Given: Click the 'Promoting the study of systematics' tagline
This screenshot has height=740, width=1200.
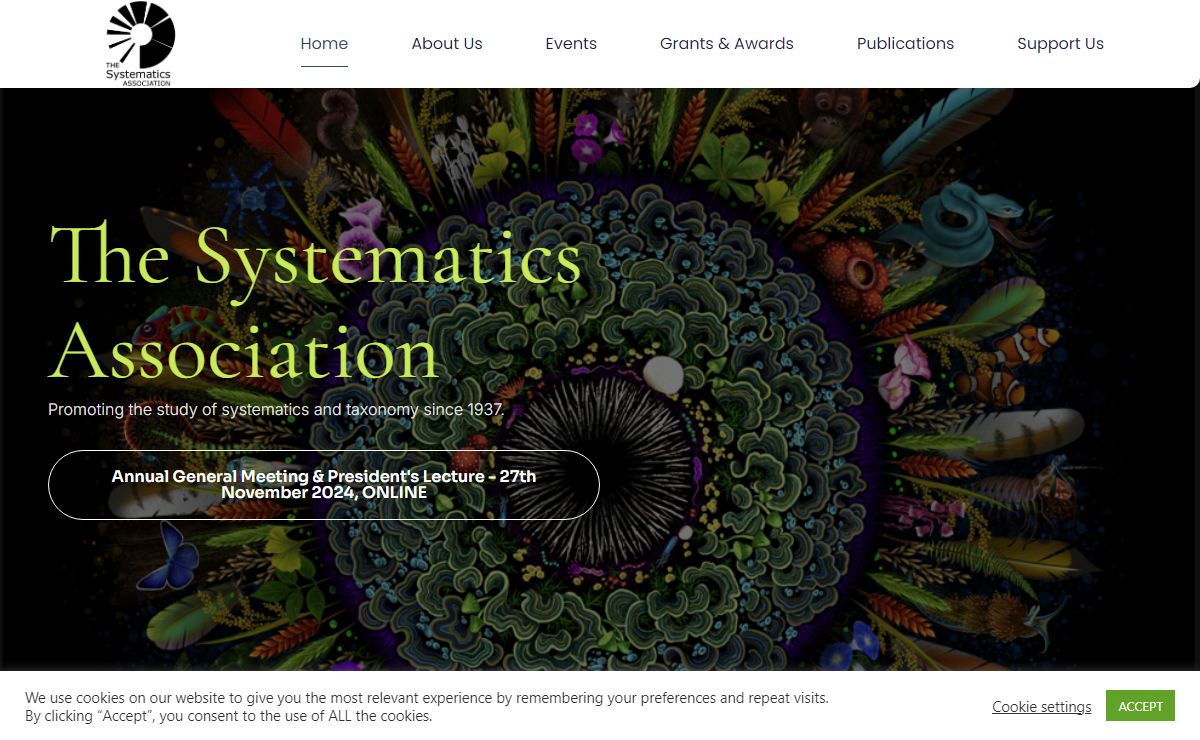Looking at the screenshot, I should [x=276, y=410].
